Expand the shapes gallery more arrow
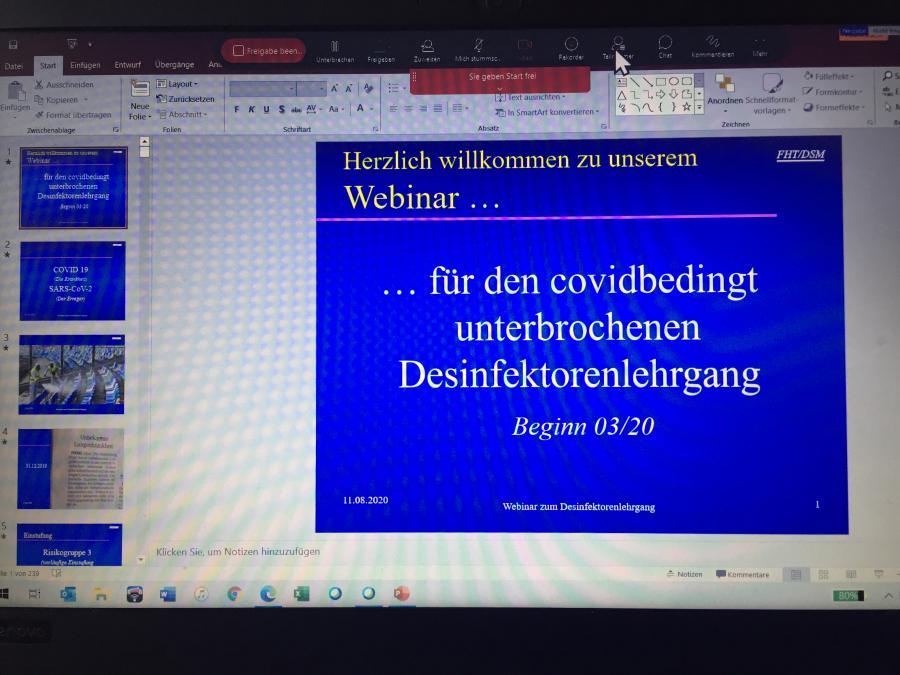This screenshot has height=675, width=900. (699, 107)
